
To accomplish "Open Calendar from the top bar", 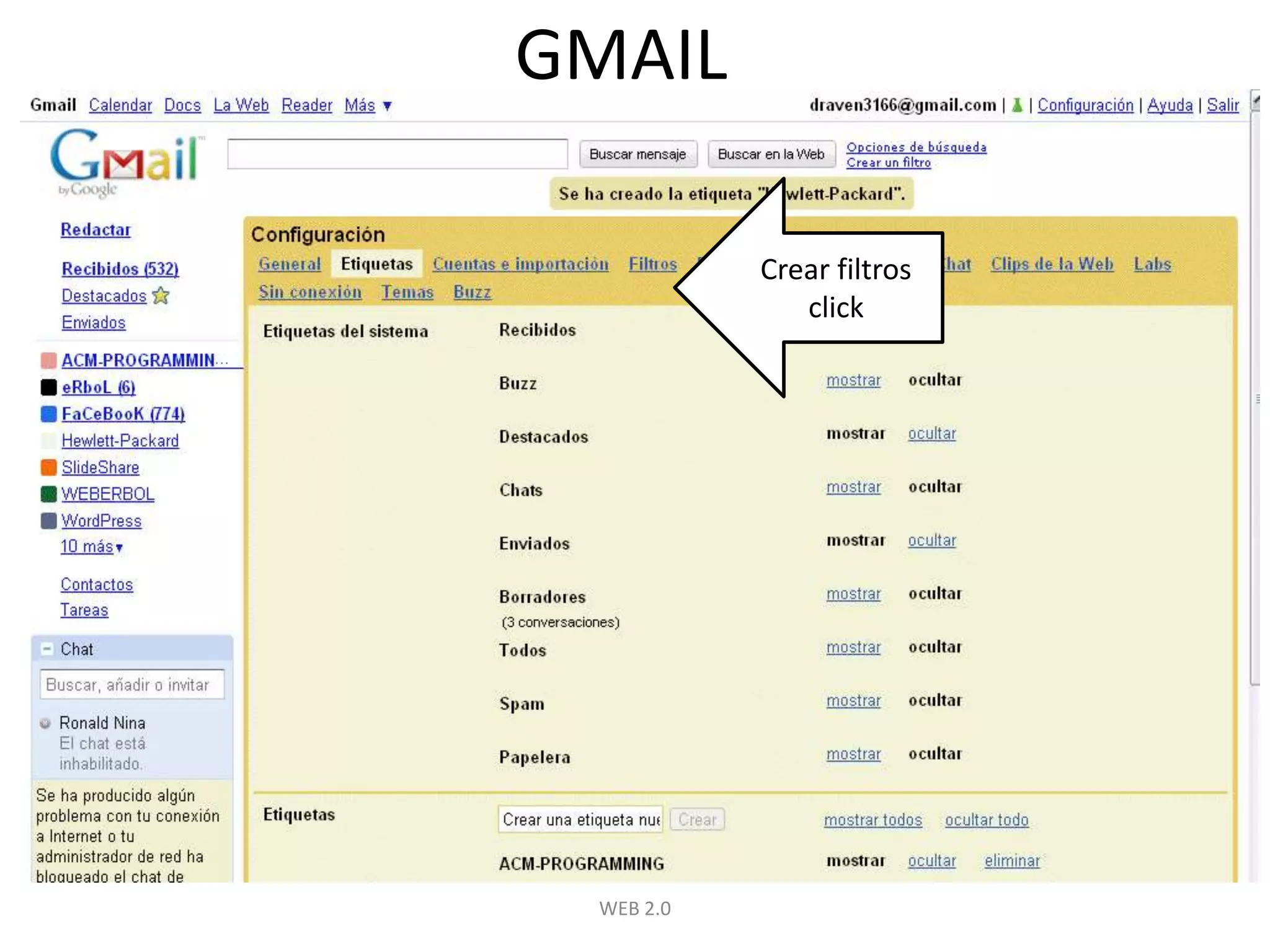I will coord(120,105).
